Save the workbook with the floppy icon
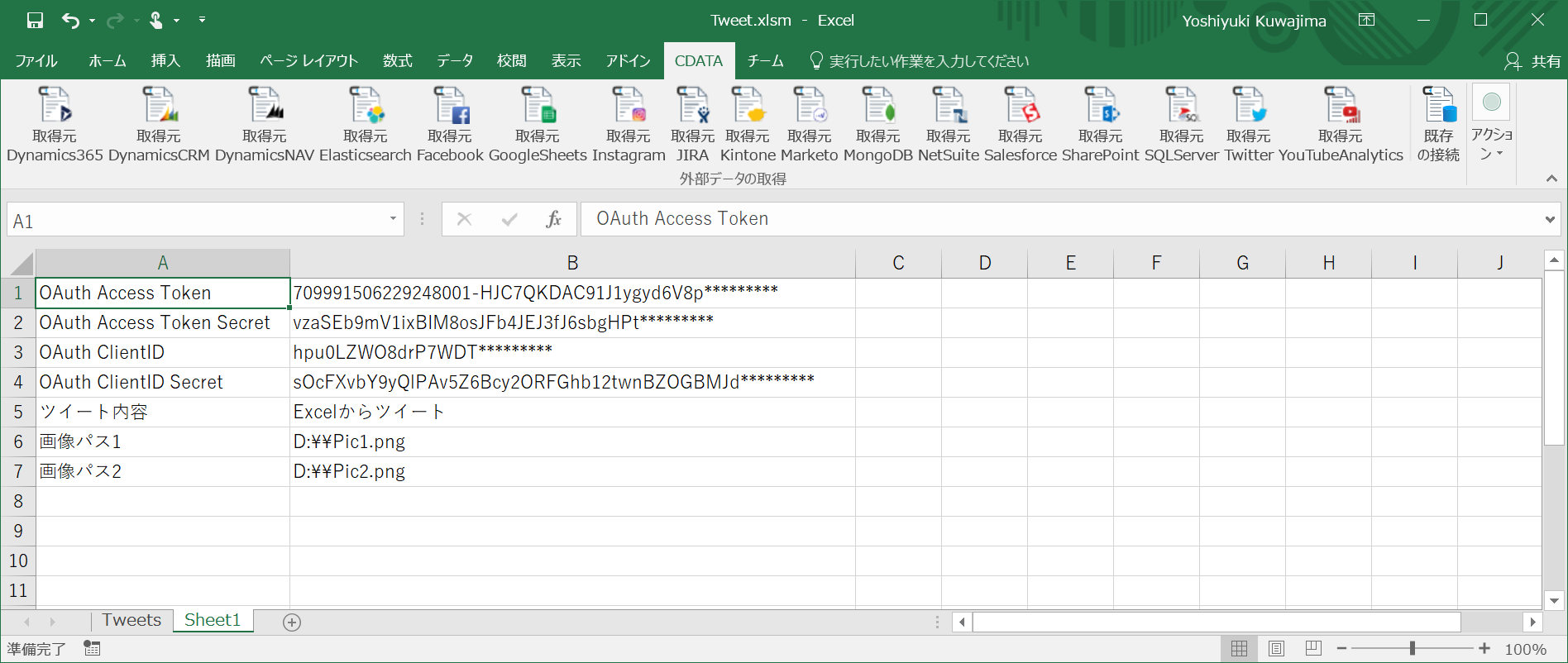The height and width of the screenshot is (663, 1568). (35, 21)
